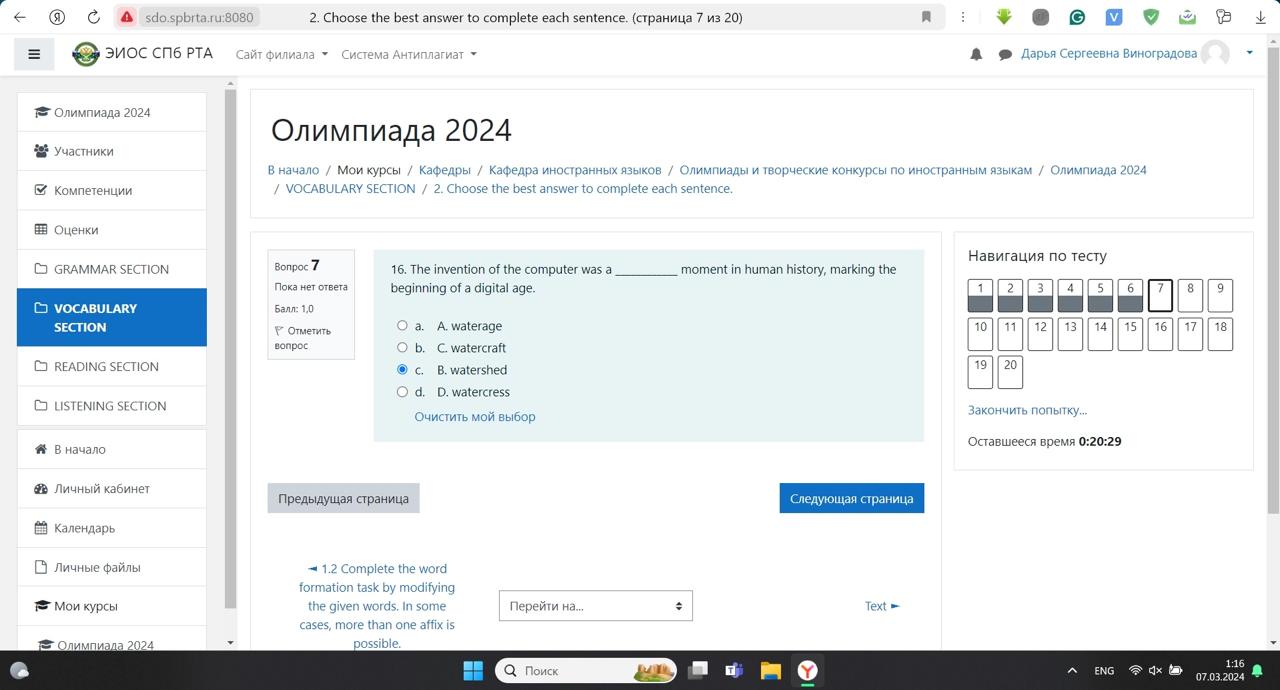Viewport: 1280px width, 690px height.
Task: Open the hamburger side panel menu
Action: click(34, 54)
